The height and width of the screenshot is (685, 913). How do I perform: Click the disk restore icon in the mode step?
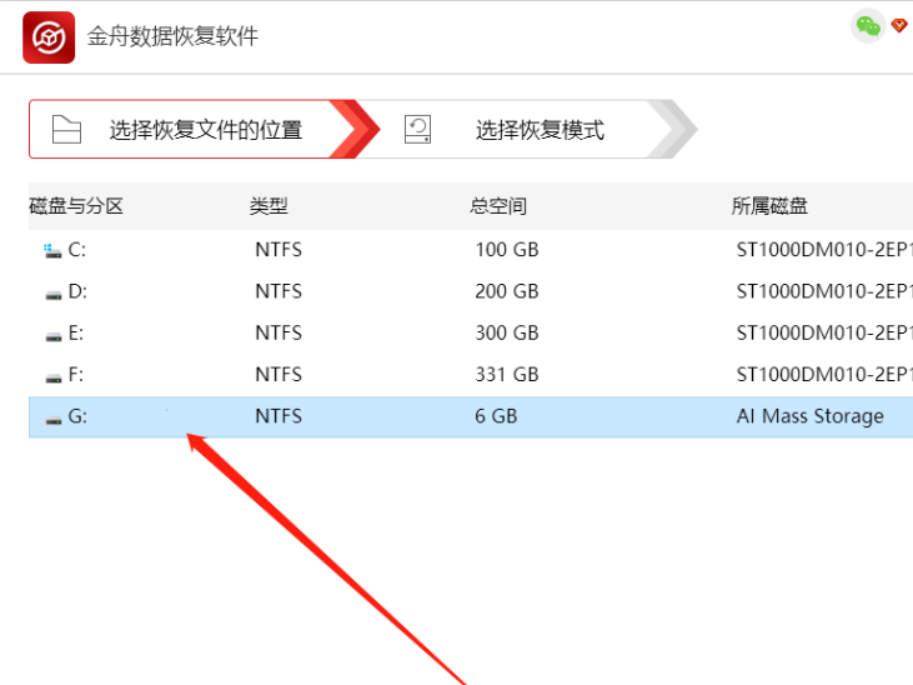point(417,129)
